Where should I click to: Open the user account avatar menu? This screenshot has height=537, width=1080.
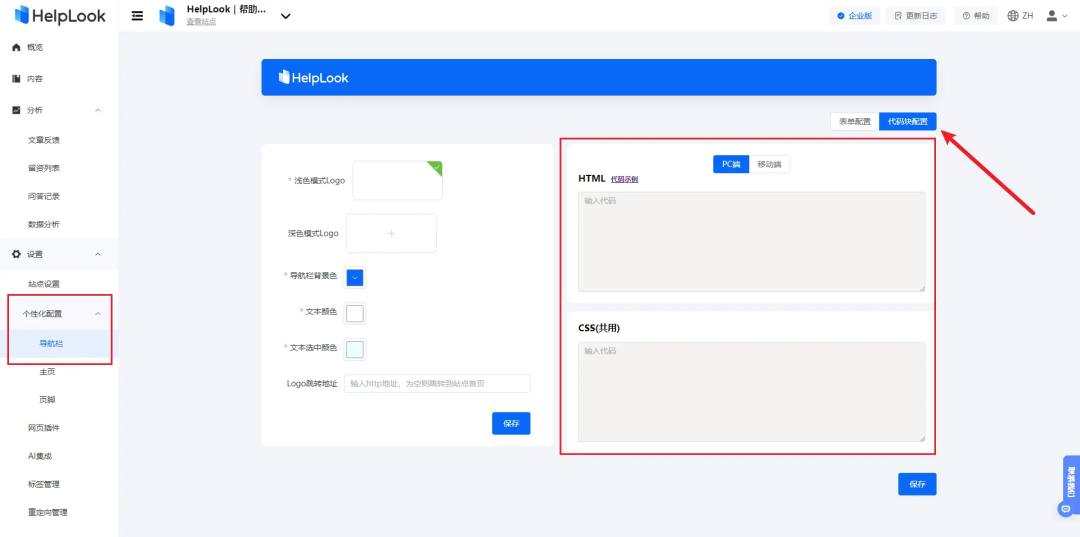[x=1057, y=16]
